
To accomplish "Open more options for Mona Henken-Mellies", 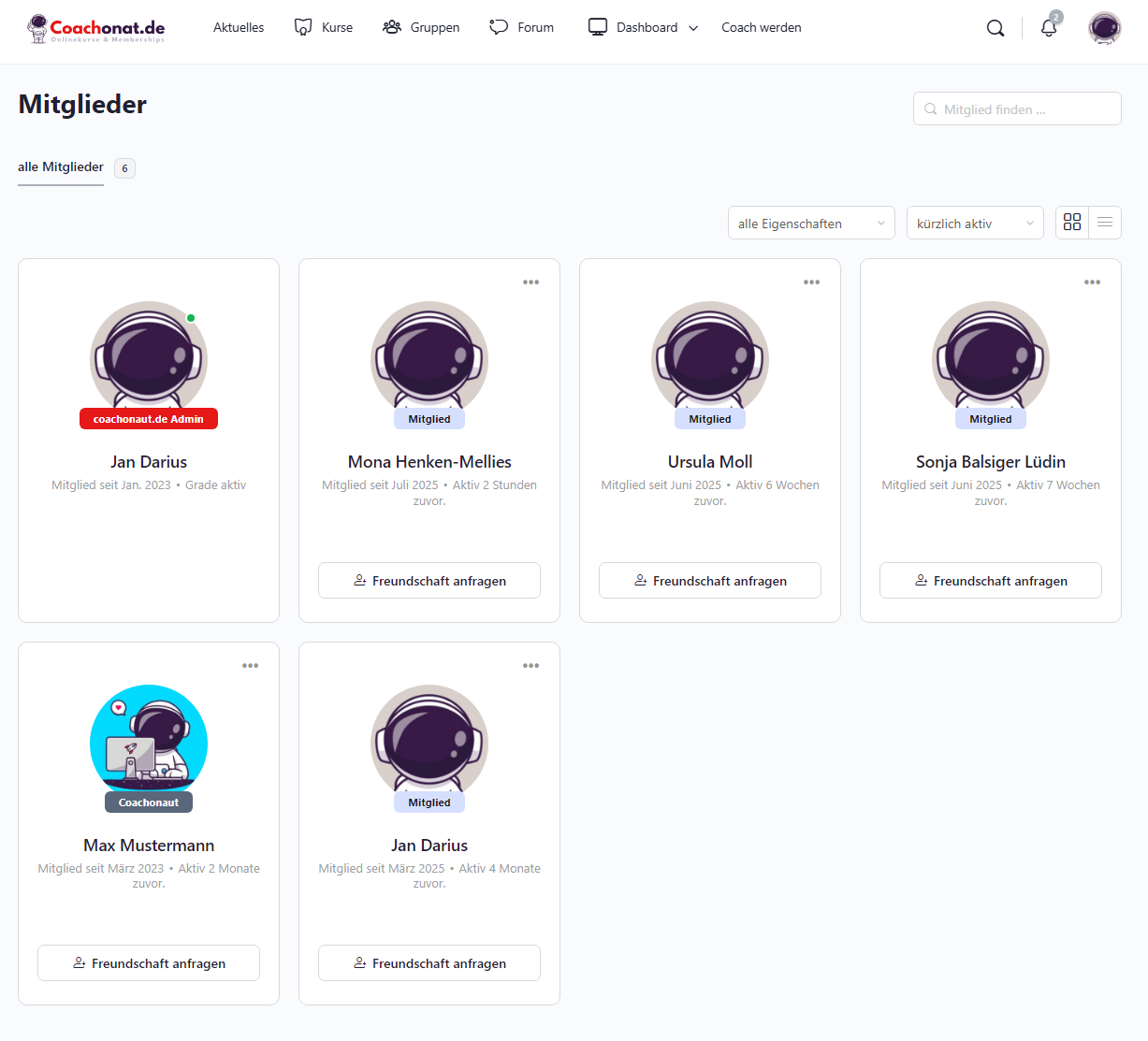I will (x=530, y=282).
